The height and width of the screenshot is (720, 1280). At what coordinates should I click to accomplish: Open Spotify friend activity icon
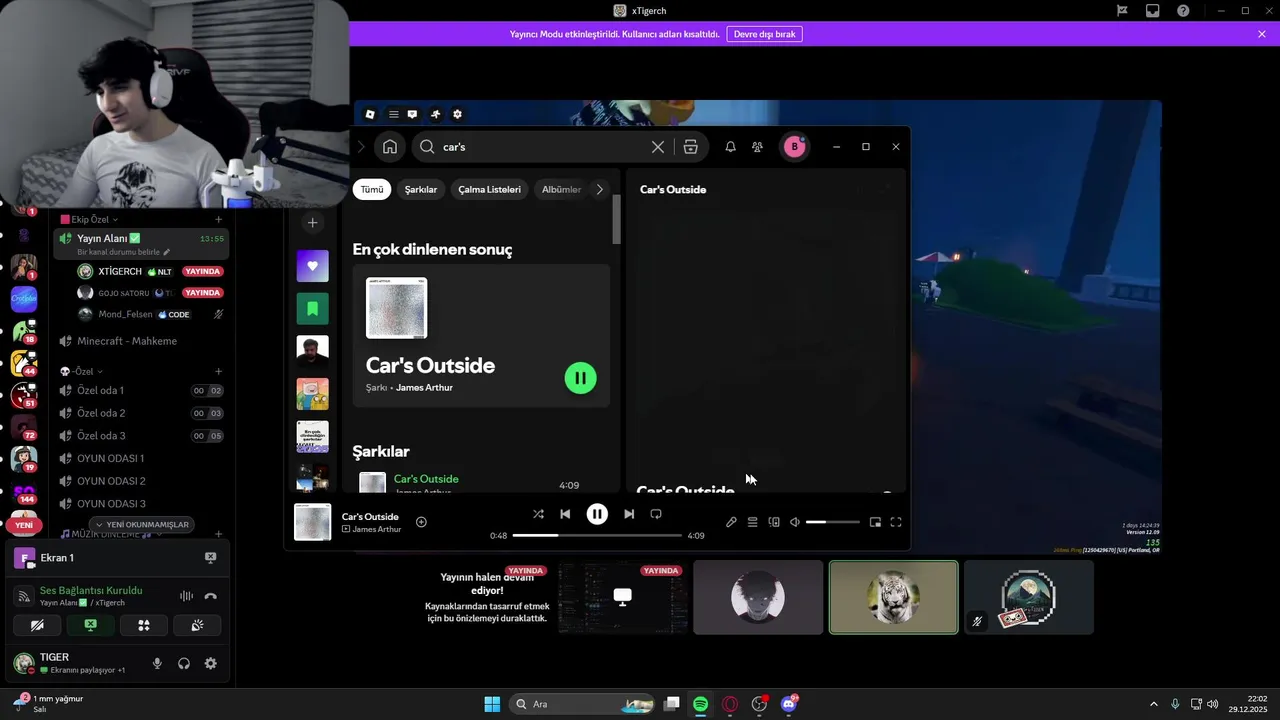point(757,147)
